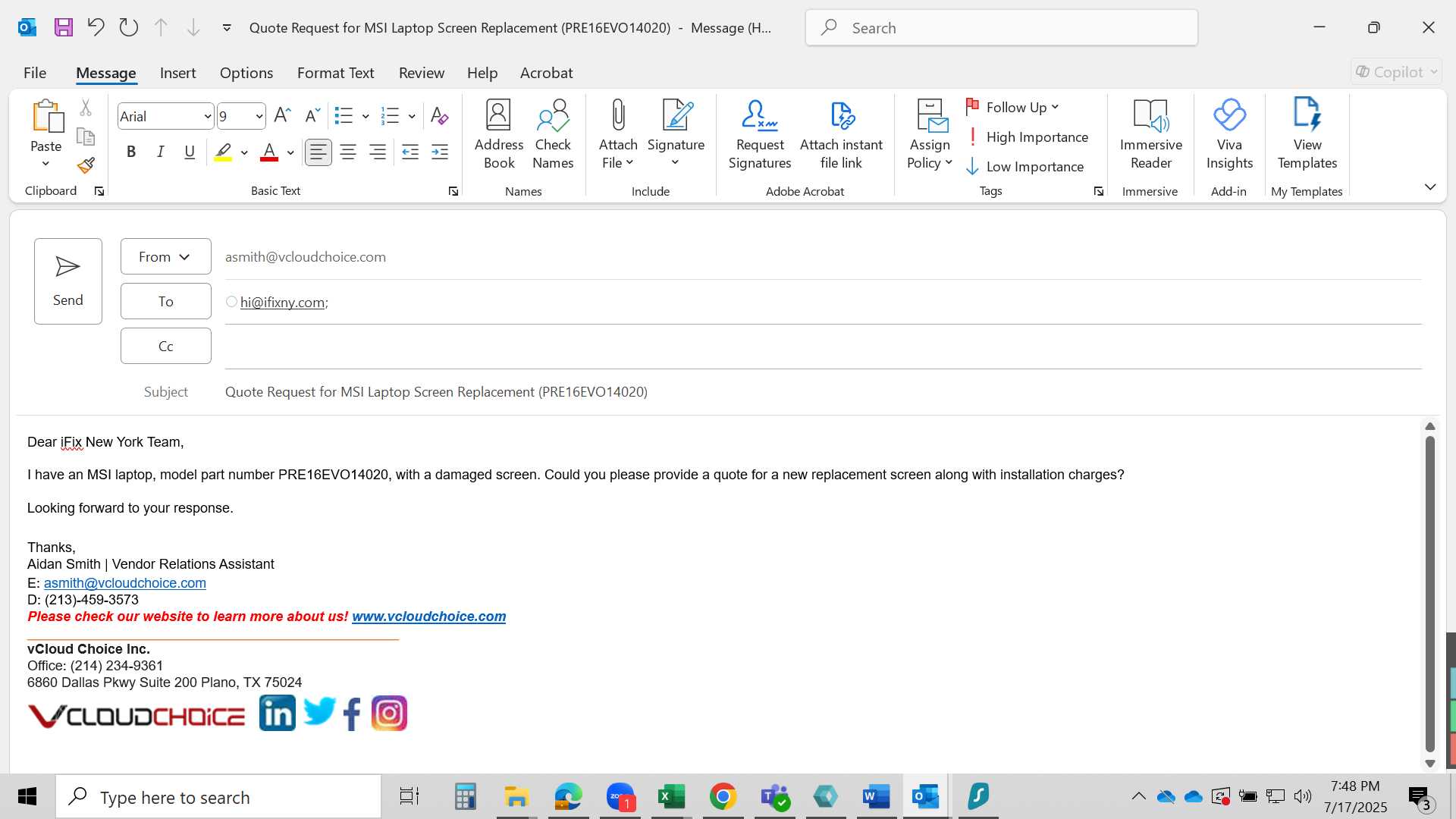This screenshot has height=819, width=1456.
Task: Open the asmith@vcloudchoice.com signature link
Action: tap(125, 583)
